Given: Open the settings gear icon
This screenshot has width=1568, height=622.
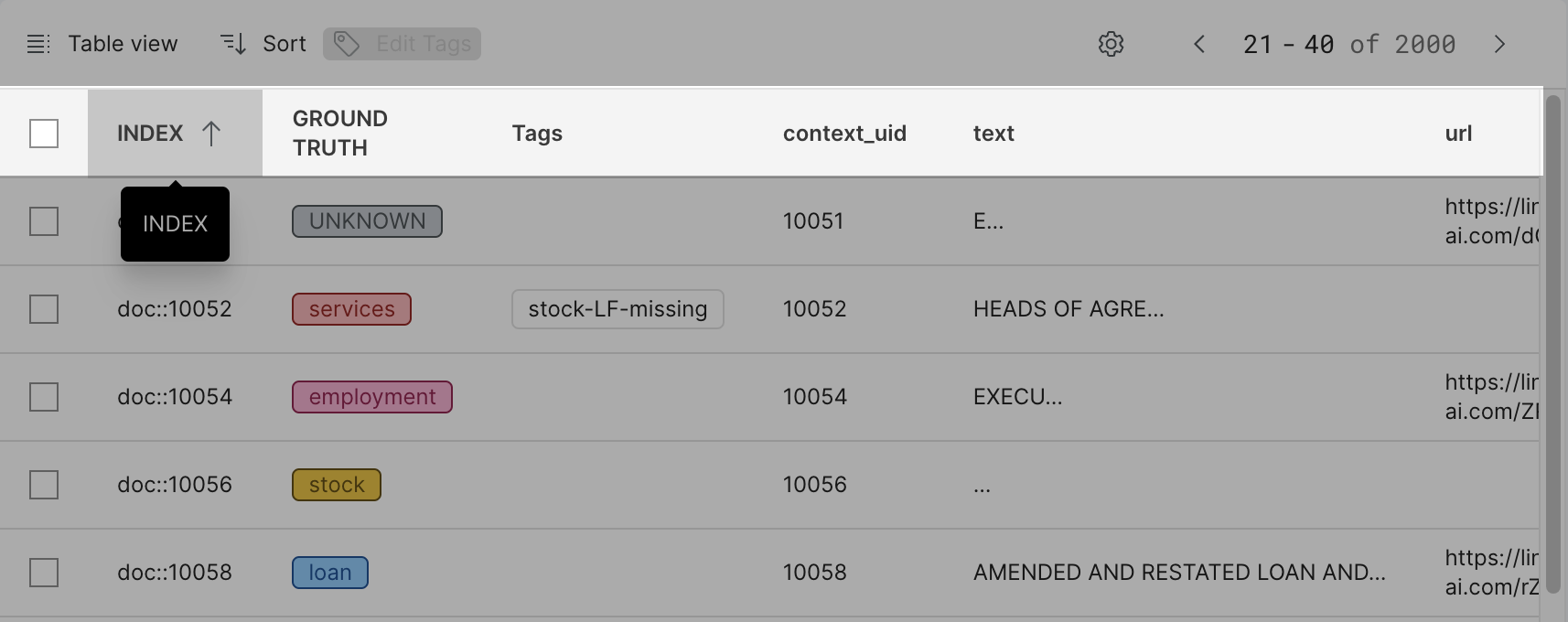Looking at the screenshot, I should 1111,44.
